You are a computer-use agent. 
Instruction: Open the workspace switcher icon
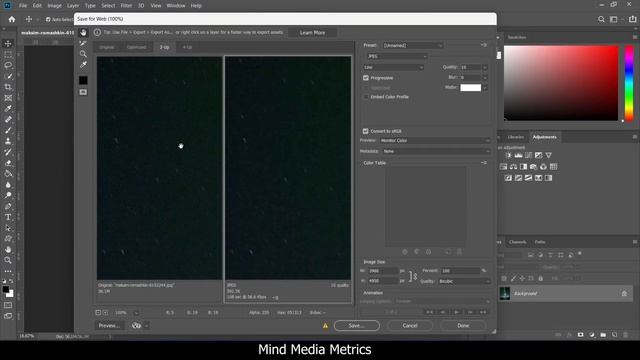coord(613,19)
